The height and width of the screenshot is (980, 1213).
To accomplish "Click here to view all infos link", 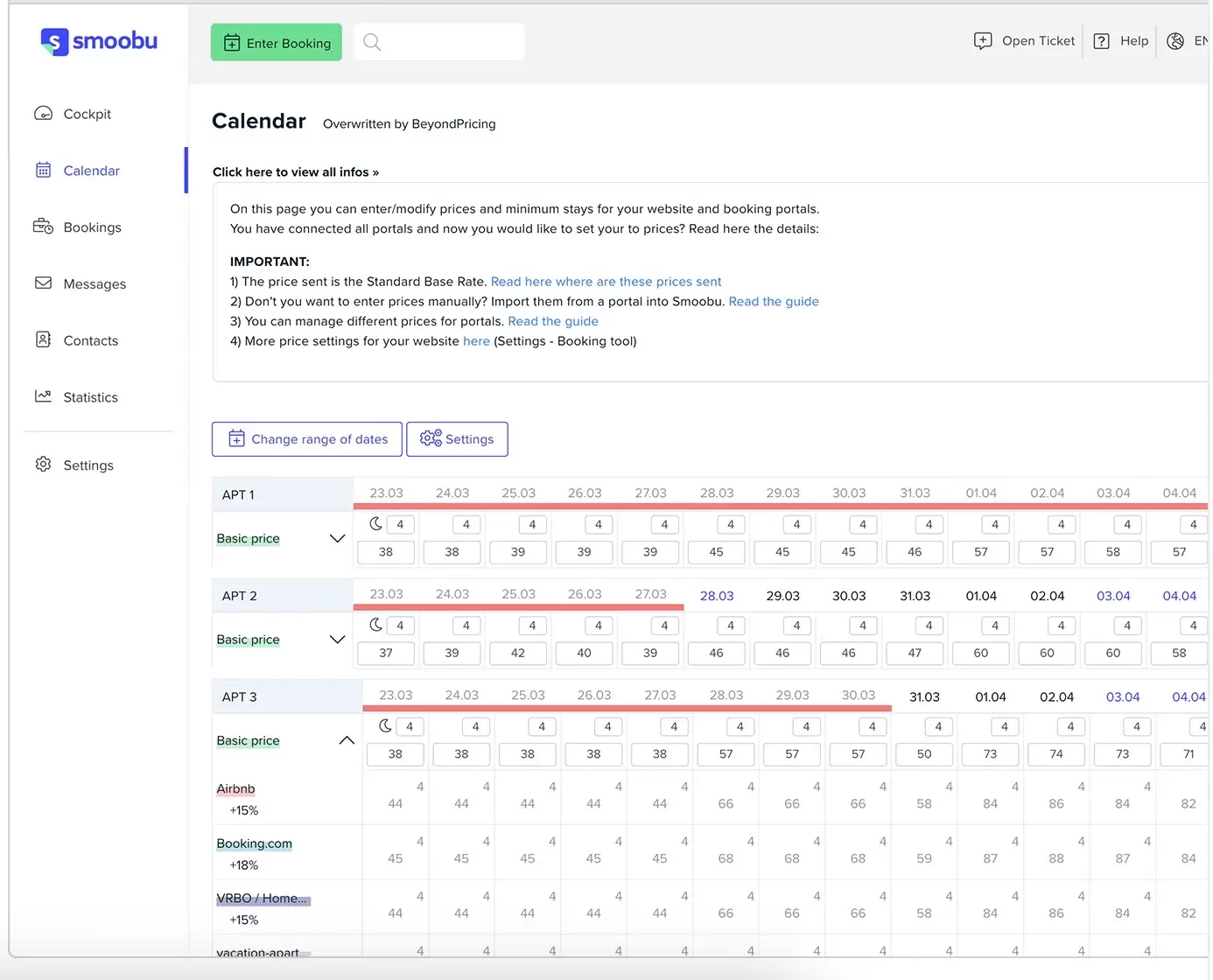I will pos(296,172).
